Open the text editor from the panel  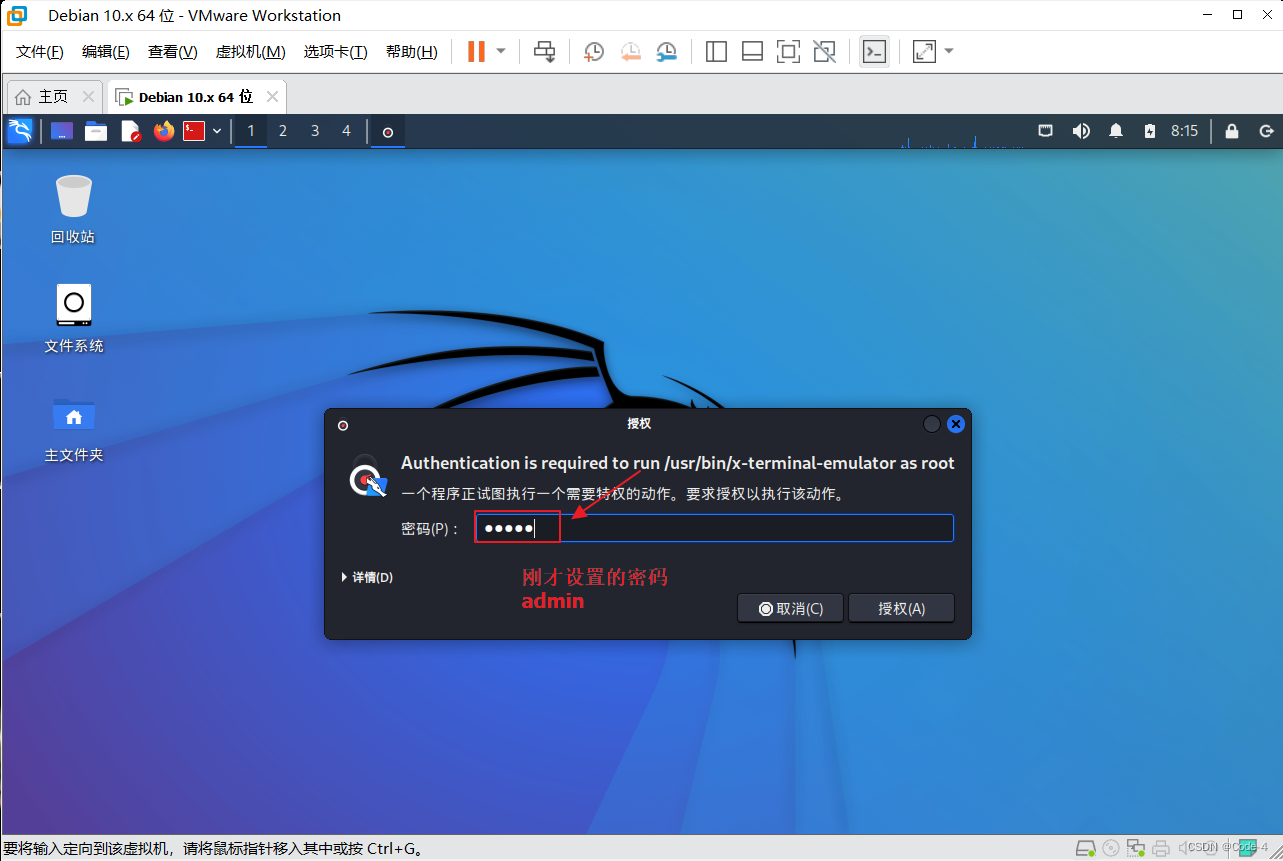click(130, 131)
